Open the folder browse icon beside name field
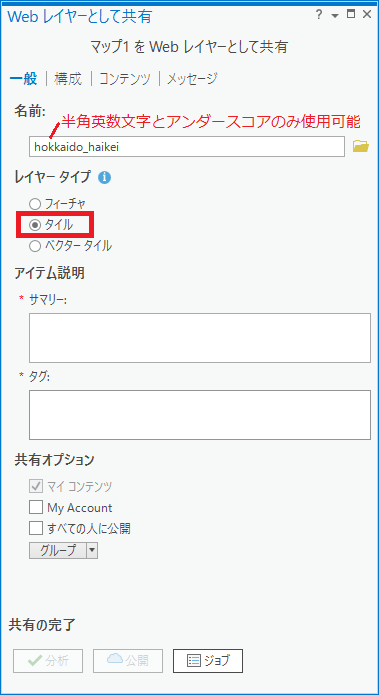 click(360, 146)
